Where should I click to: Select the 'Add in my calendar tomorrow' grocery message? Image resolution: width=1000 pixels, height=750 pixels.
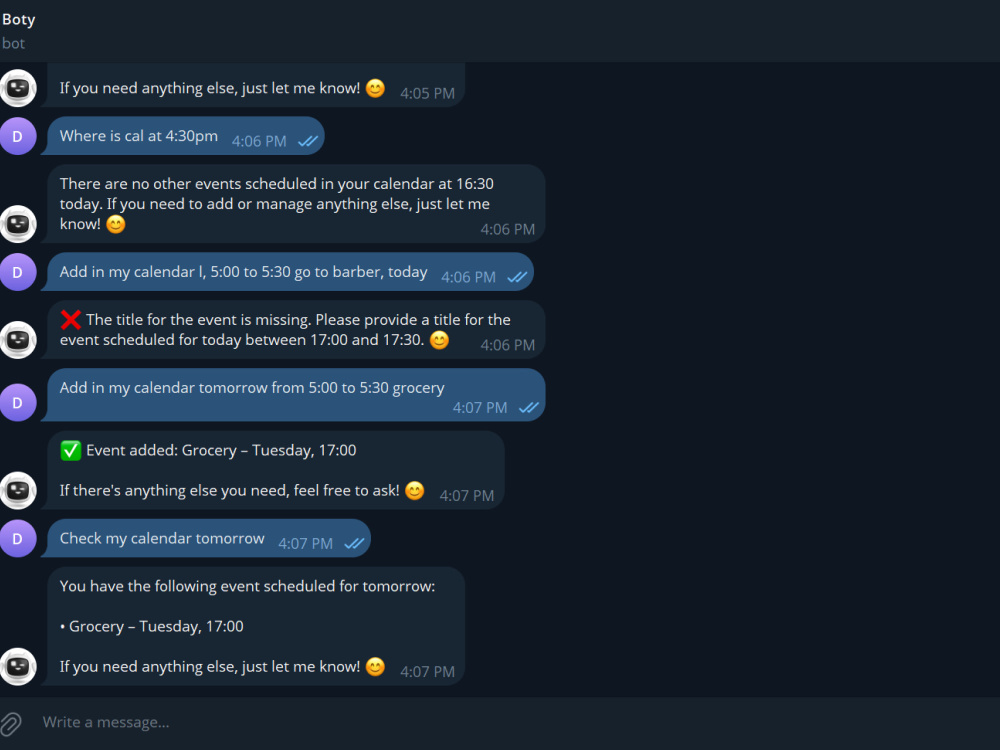(x=295, y=395)
